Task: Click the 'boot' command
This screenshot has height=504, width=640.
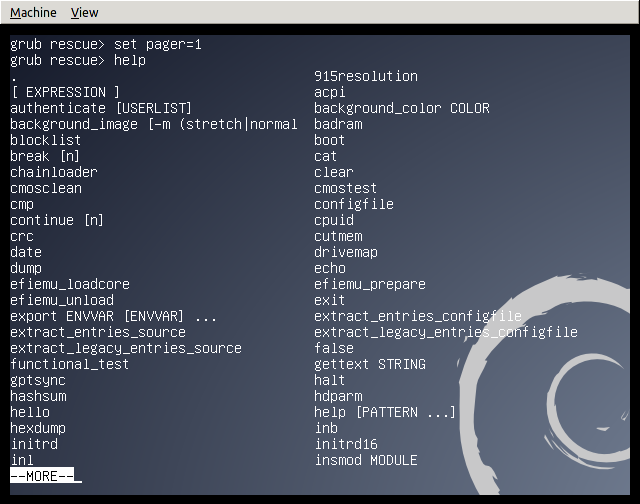Action: 329,140
